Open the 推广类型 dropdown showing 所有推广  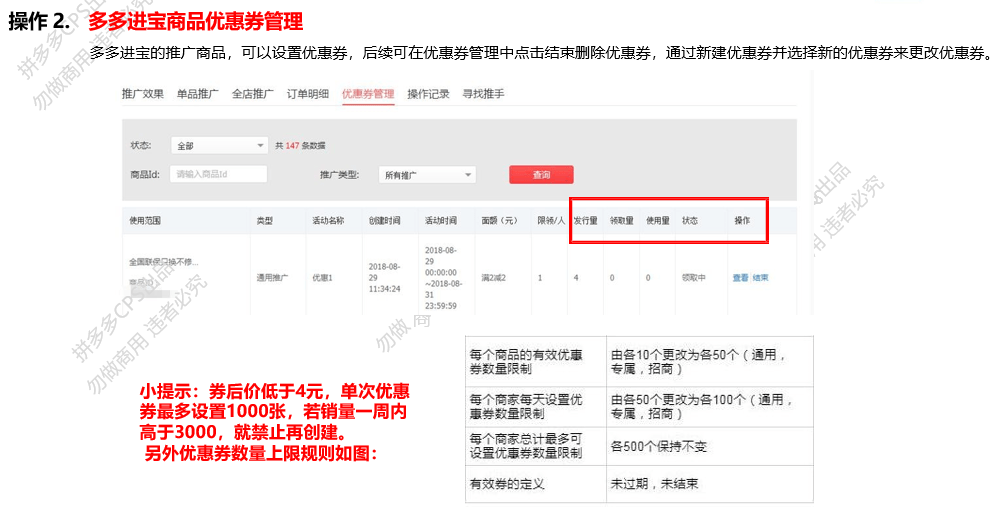click(426, 175)
